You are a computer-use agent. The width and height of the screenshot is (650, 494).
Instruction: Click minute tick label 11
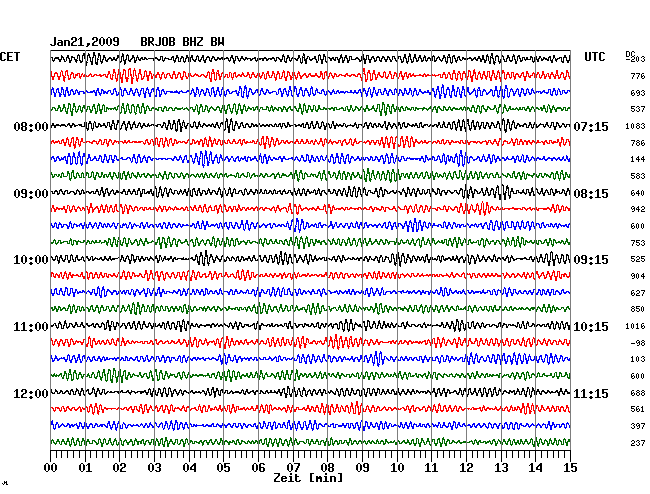432,468
